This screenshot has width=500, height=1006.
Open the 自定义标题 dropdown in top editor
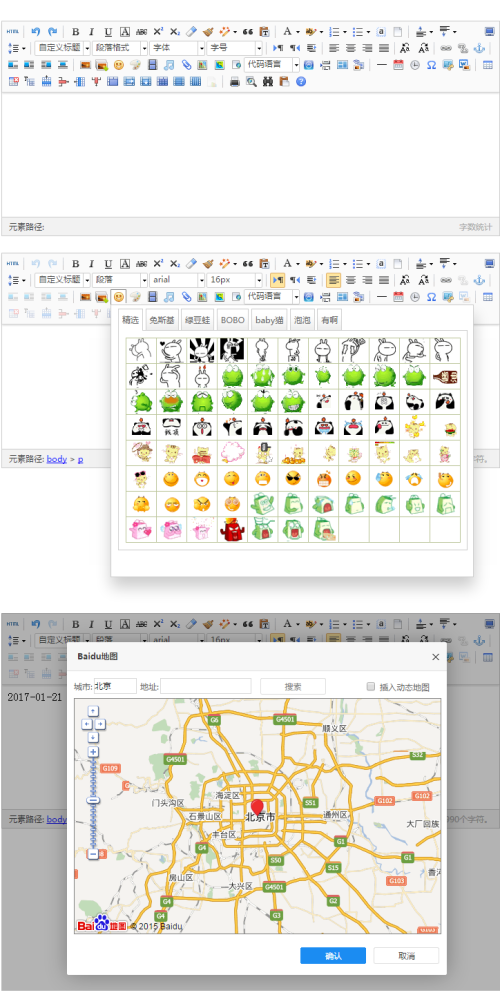(63, 48)
